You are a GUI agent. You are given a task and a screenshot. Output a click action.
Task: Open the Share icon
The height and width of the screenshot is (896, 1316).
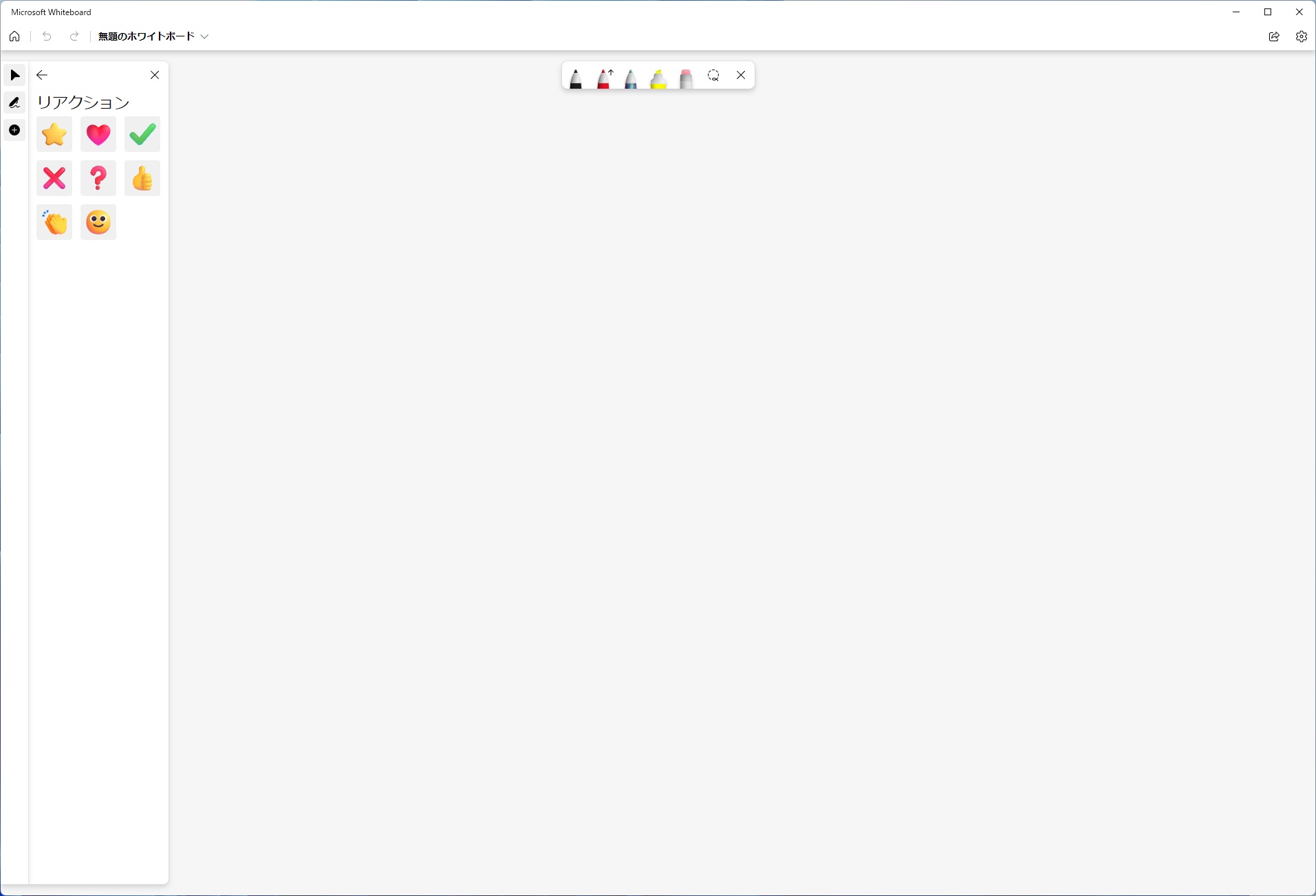point(1274,36)
